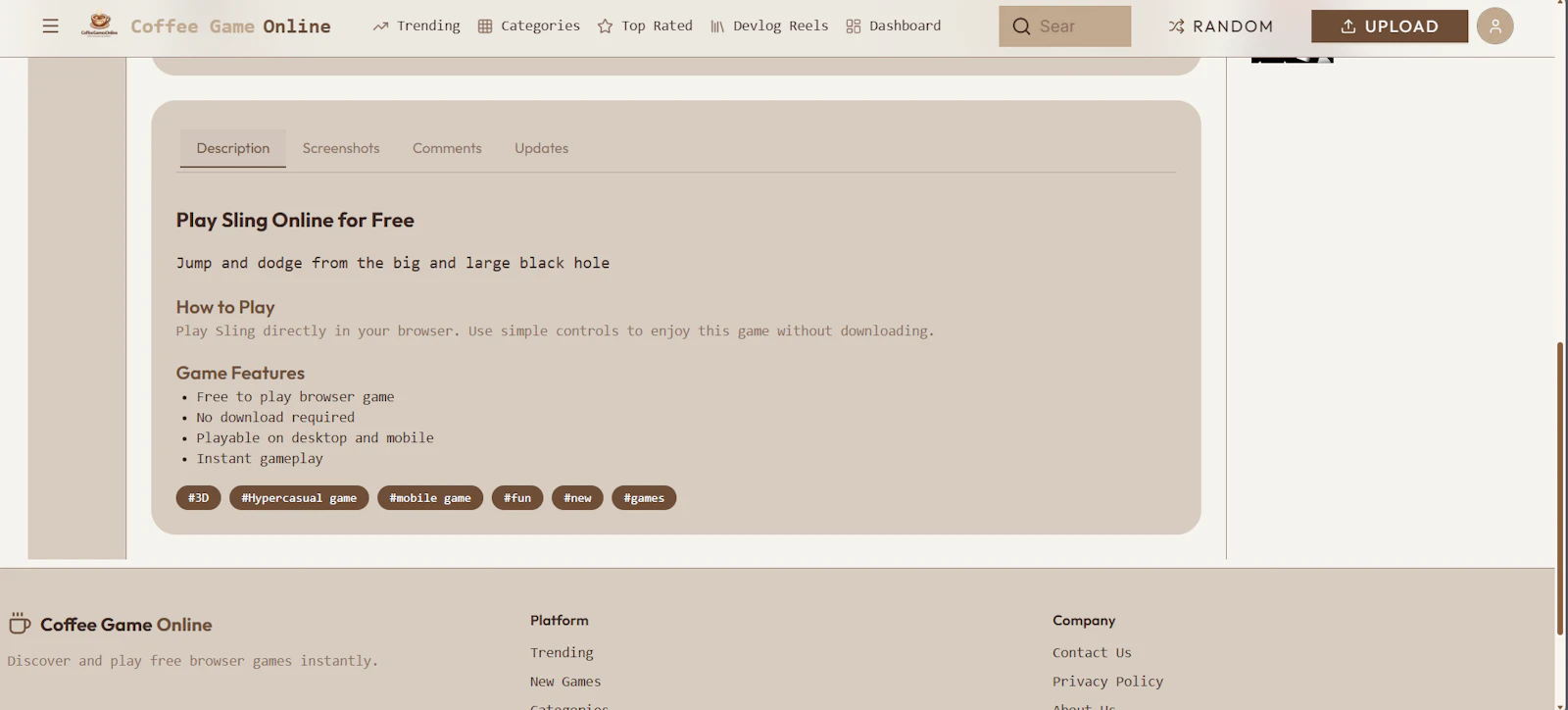Open footer Trending link

pos(562,652)
